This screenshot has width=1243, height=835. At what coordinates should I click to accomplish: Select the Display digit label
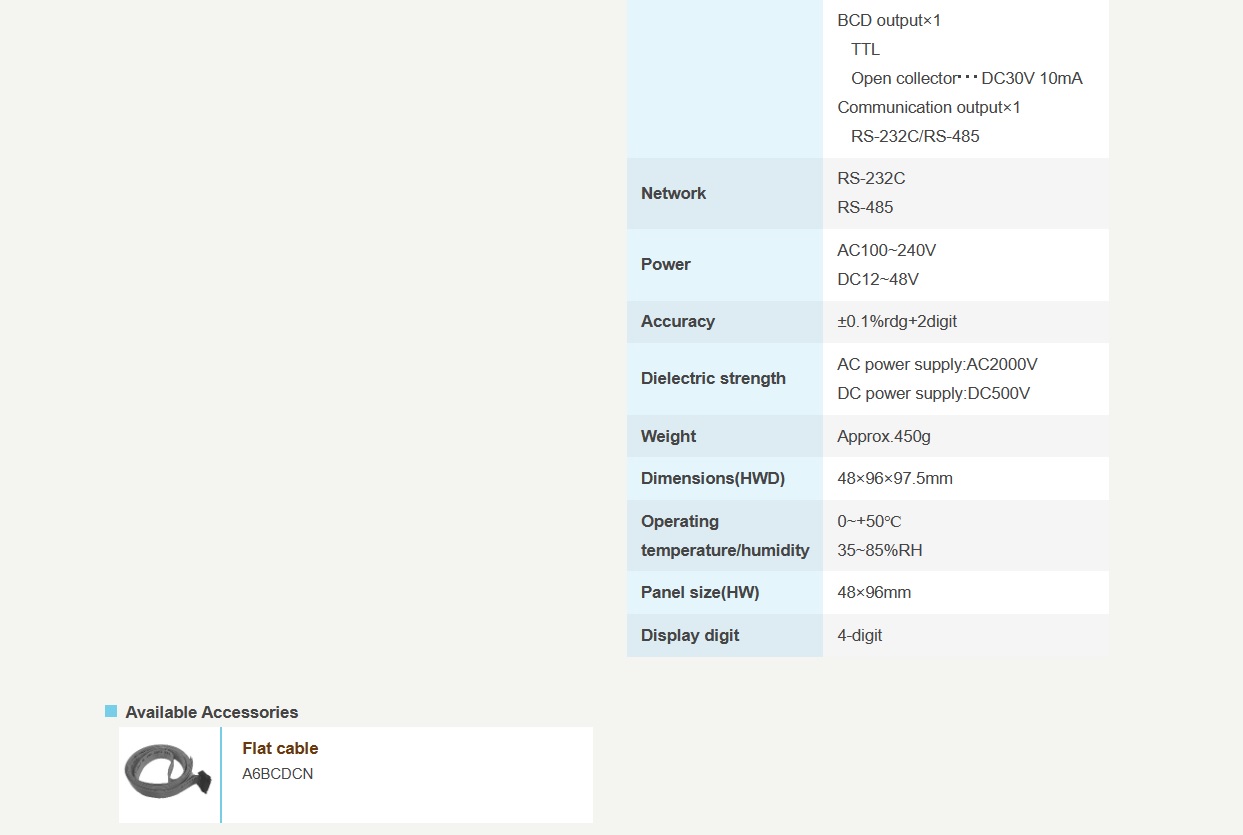(x=690, y=635)
